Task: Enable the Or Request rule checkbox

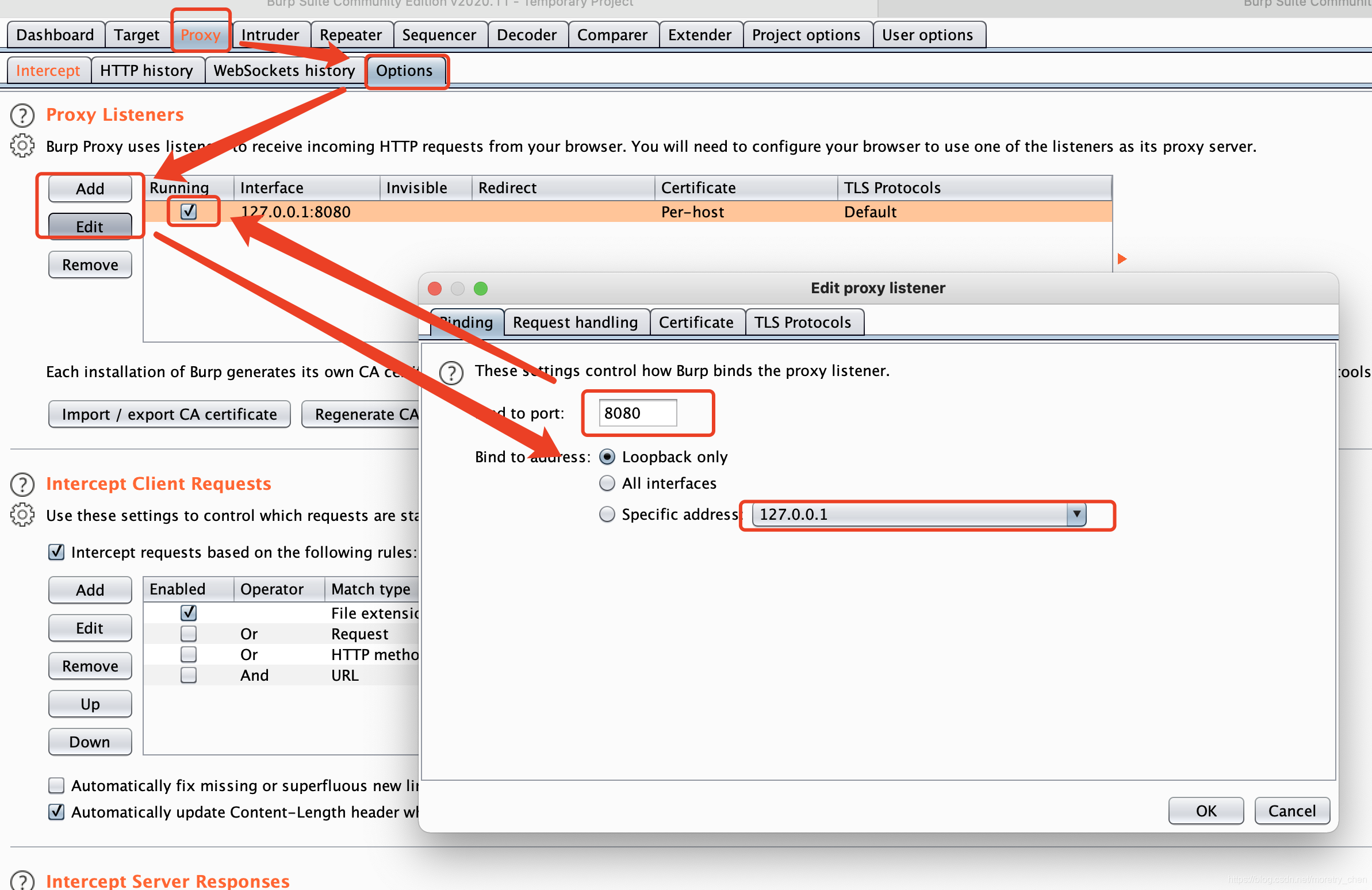Action: pyautogui.click(x=189, y=634)
